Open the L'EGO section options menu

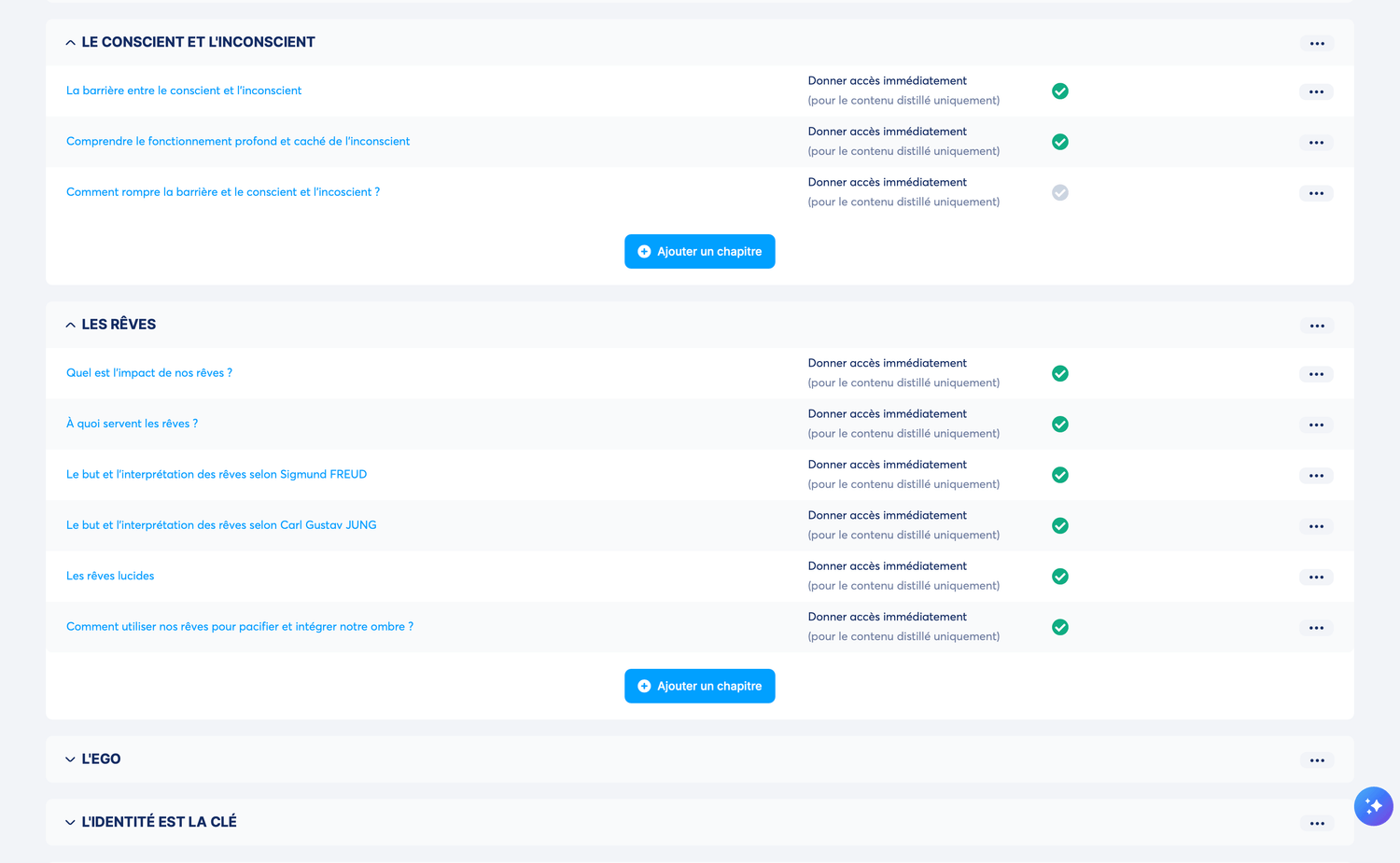pos(1317,760)
